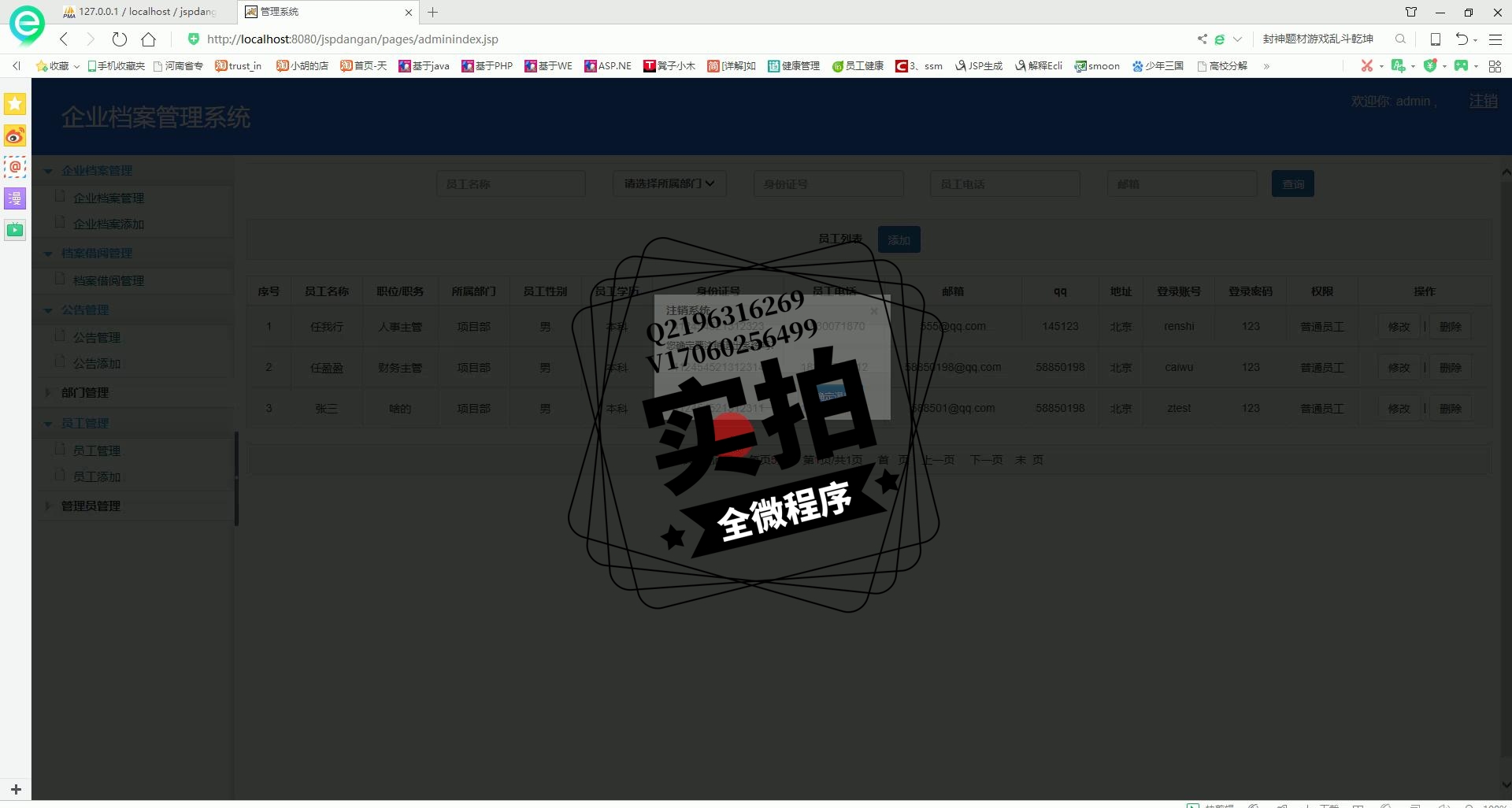Screen dimensions: 1512x808
Task: Click 删除 for employee 任我行
Action: click(x=1451, y=326)
